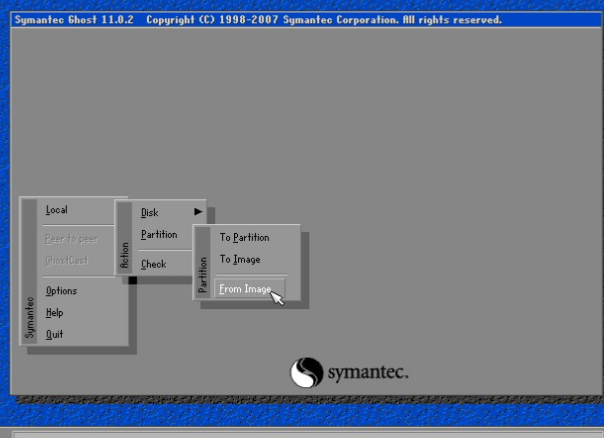Click the symantec. brand text
The height and width of the screenshot is (438, 604).
(367, 373)
